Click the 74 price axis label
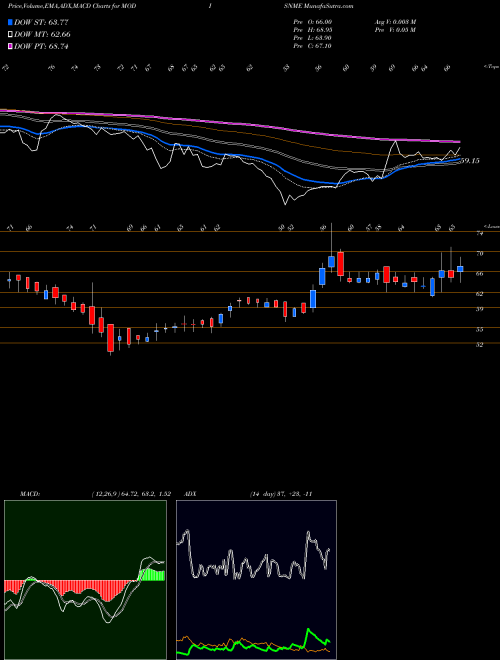Viewport: 500px width, 660px height. [x=479, y=233]
